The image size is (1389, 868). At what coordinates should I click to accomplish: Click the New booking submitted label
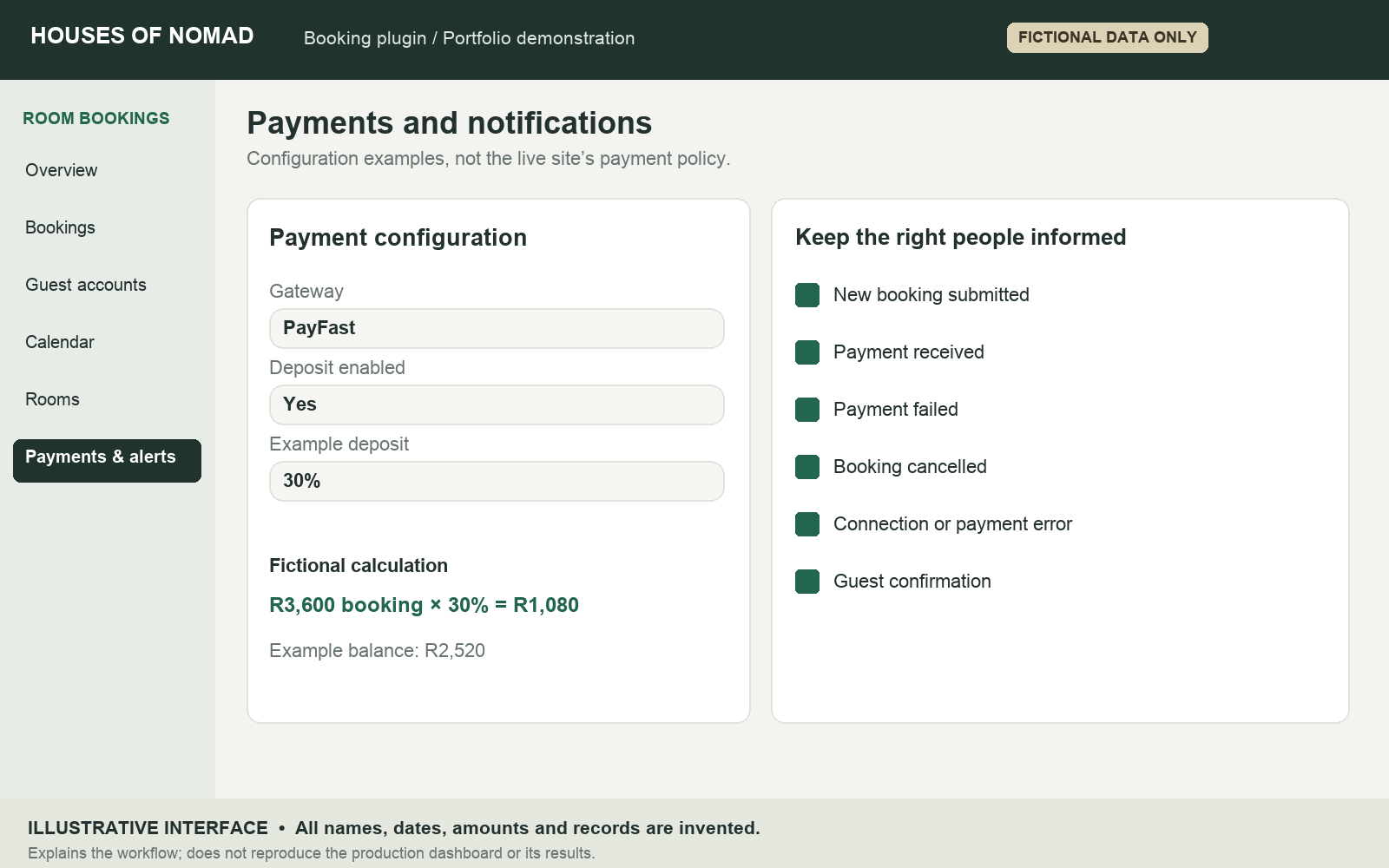(x=931, y=295)
